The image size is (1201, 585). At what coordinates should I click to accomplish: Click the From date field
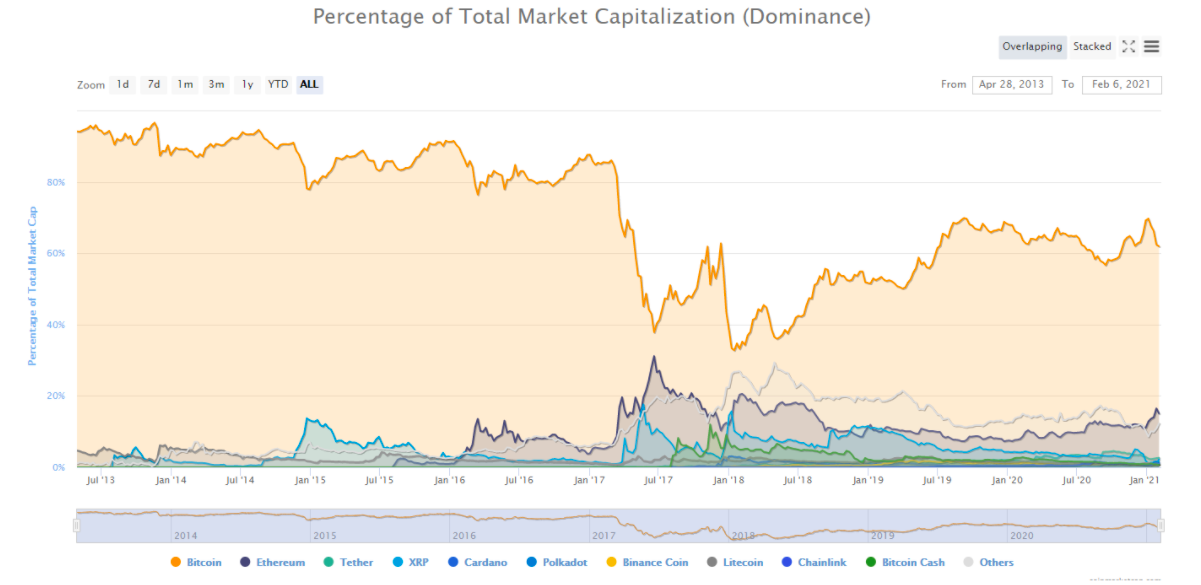point(1011,85)
